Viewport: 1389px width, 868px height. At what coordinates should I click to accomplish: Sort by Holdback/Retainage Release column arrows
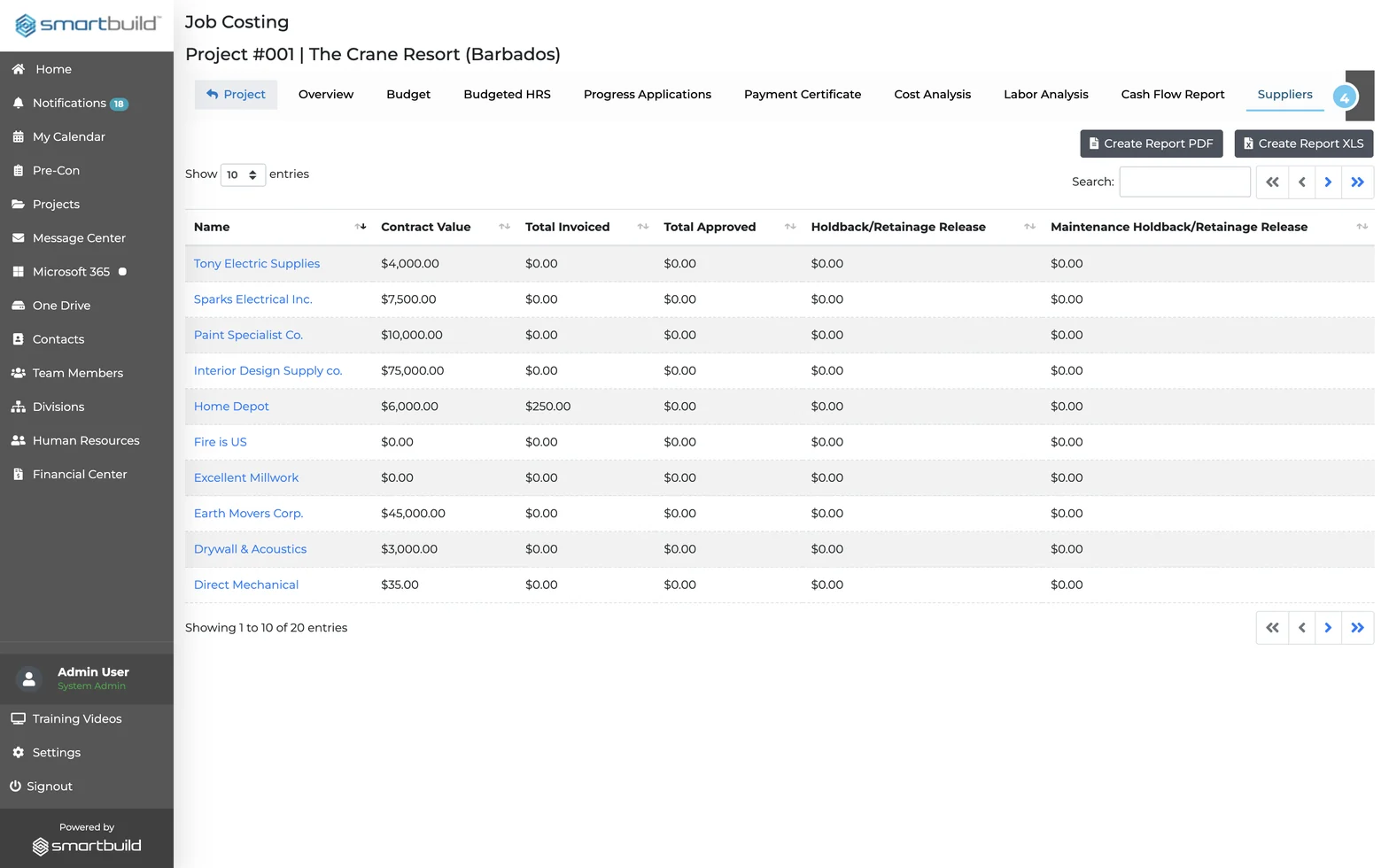[x=1029, y=227]
